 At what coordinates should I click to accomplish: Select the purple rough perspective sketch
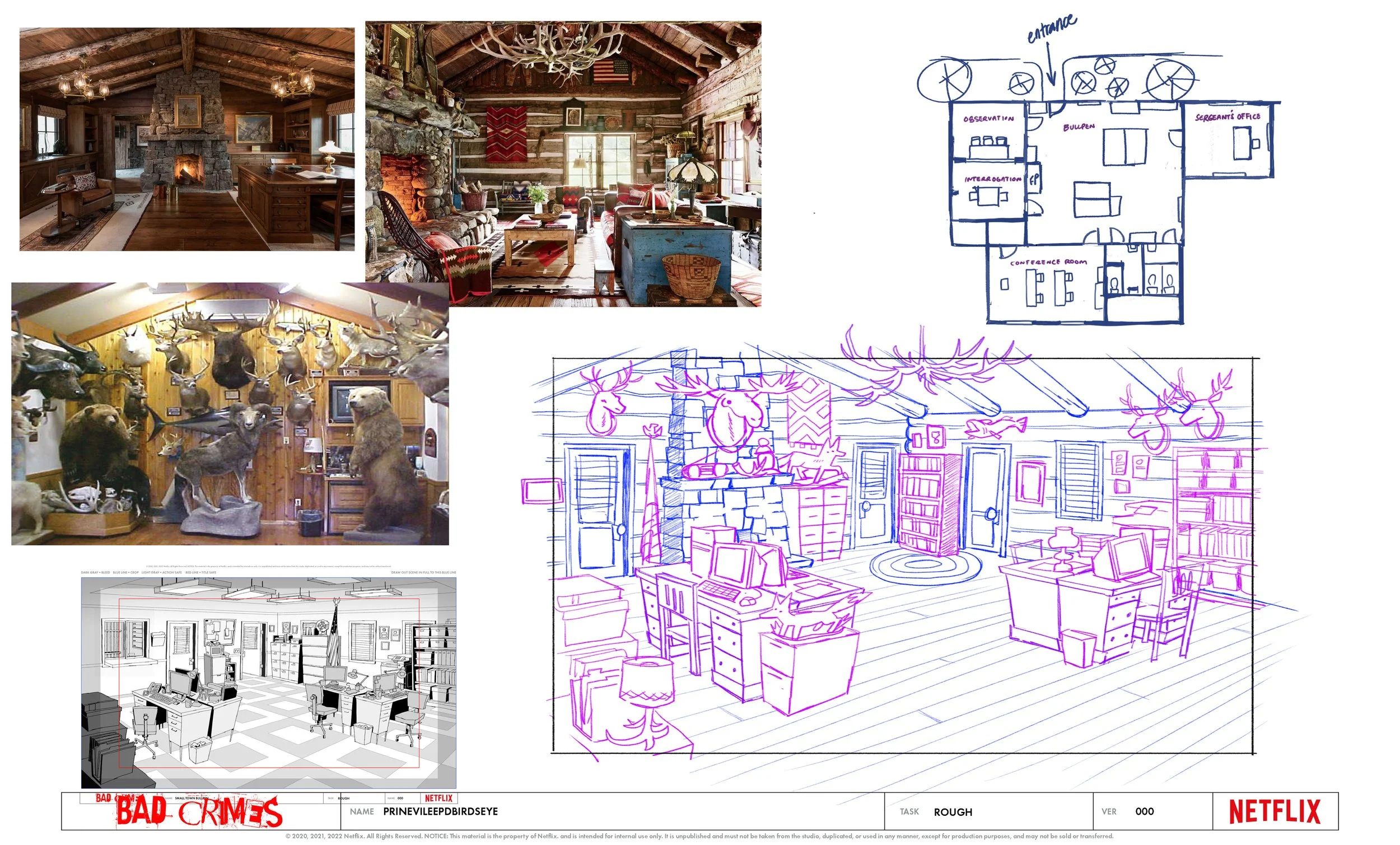(903, 555)
